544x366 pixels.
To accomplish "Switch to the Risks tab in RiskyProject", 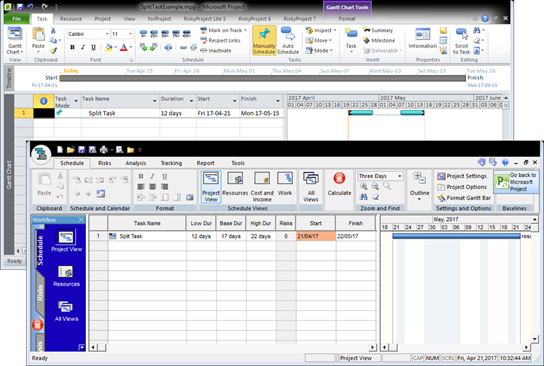I will tap(104, 163).
